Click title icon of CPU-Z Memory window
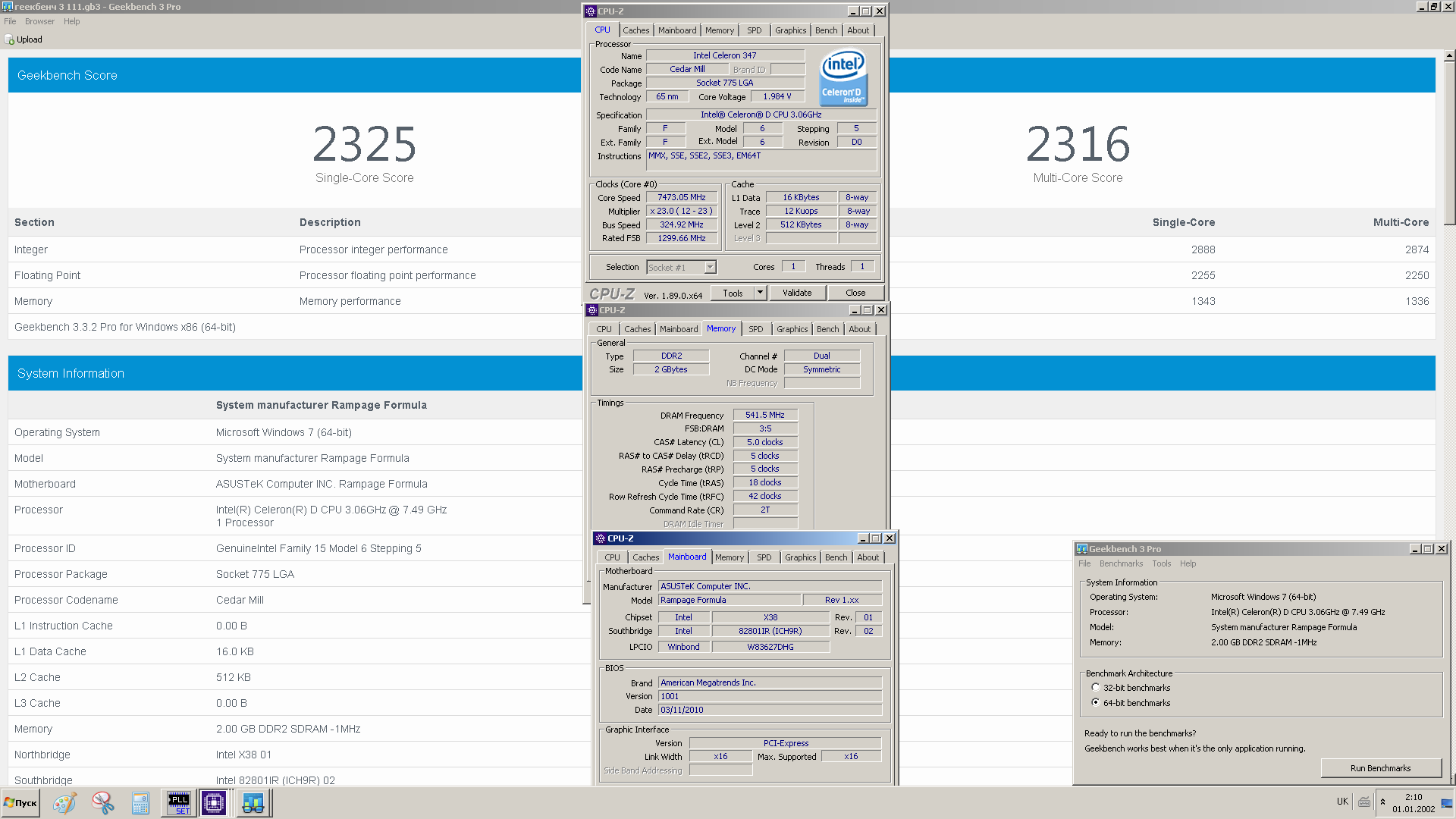Screen dimensions: 1456x819 tap(592, 310)
